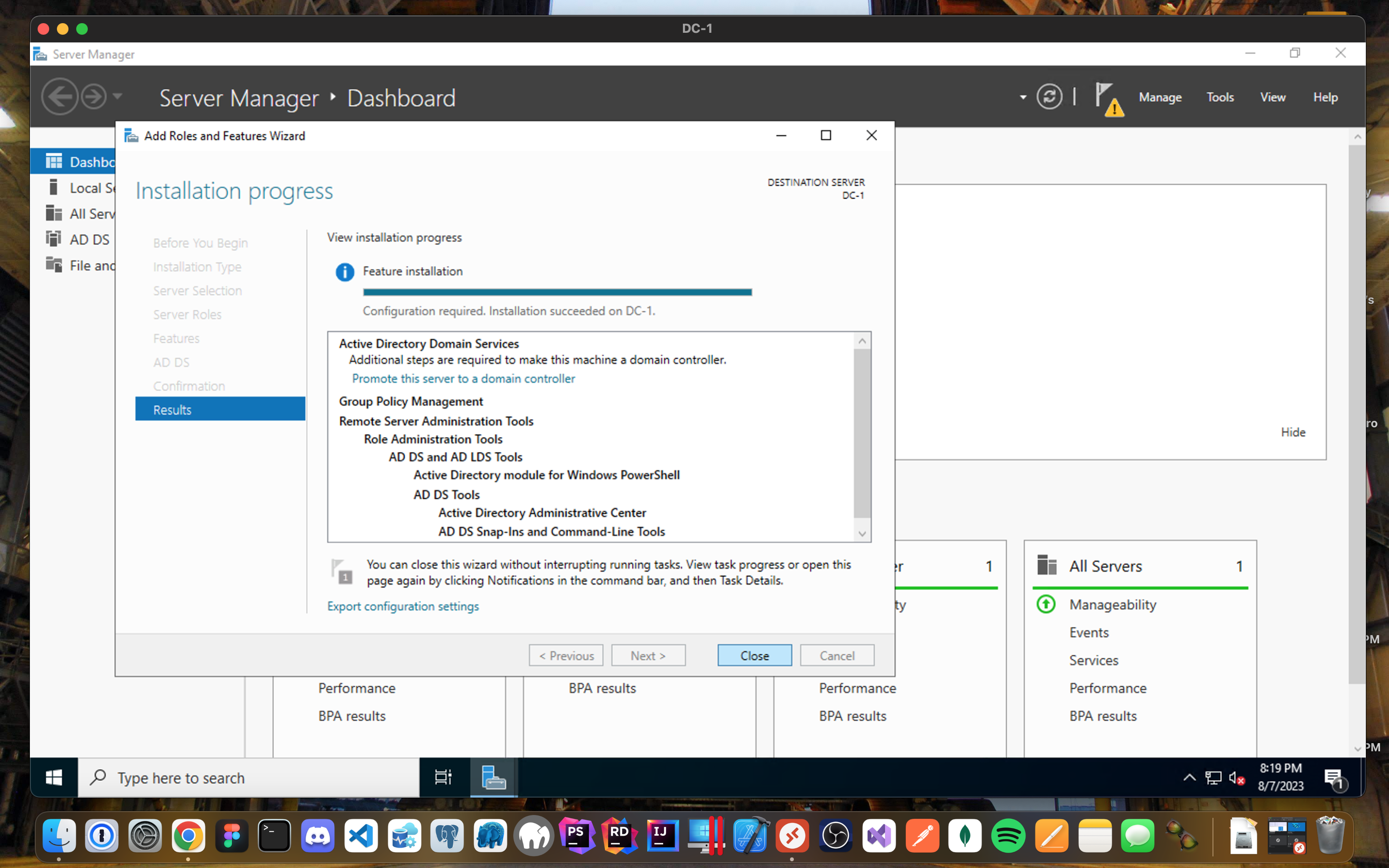Select AD DS icon in sidebar

click(x=54, y=239)
